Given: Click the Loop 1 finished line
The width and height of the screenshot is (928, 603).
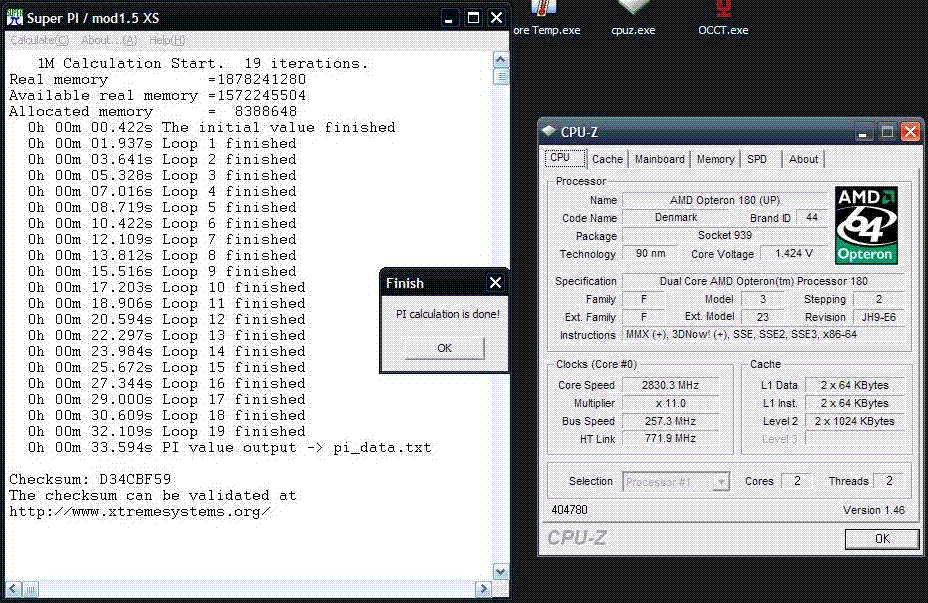Looking at the screenshot, I should coord(162,143).
